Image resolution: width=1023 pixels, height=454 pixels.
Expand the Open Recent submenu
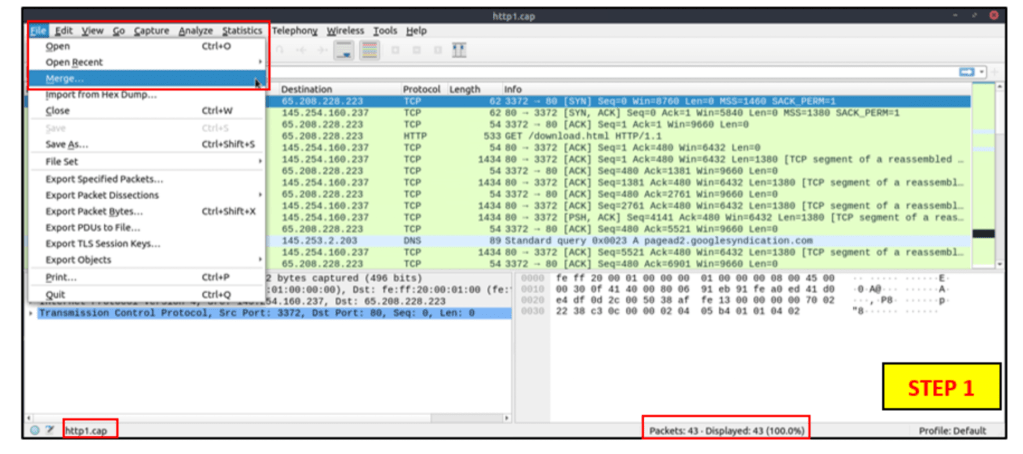click(259, 62)
